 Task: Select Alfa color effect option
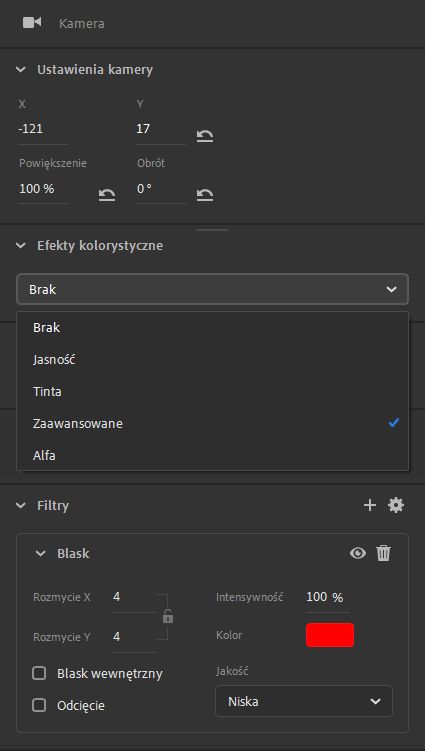[x=212, y=455]
